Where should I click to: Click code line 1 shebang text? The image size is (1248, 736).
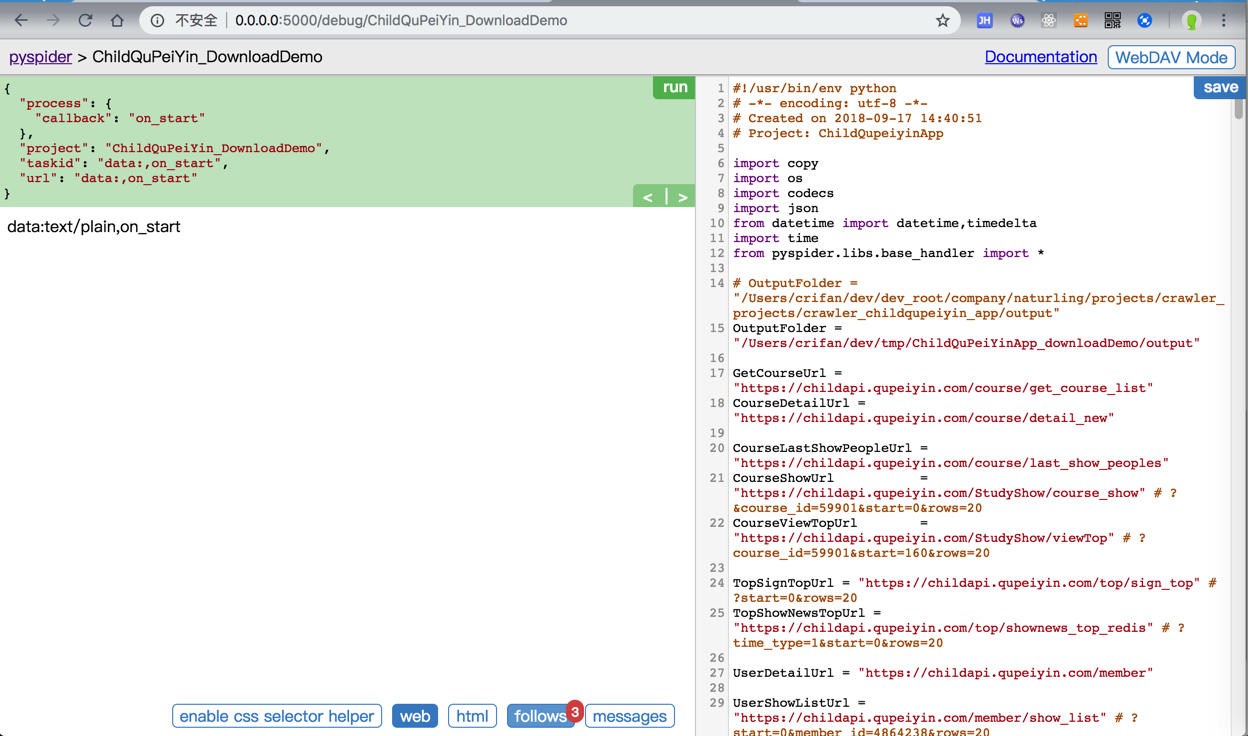click(815, 88)
